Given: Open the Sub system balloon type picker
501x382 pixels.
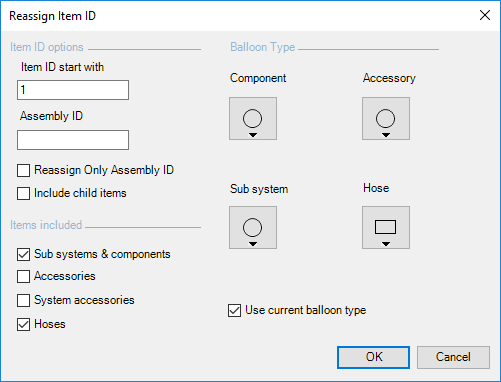Looking at the screenshot, I should click(253, 227).
